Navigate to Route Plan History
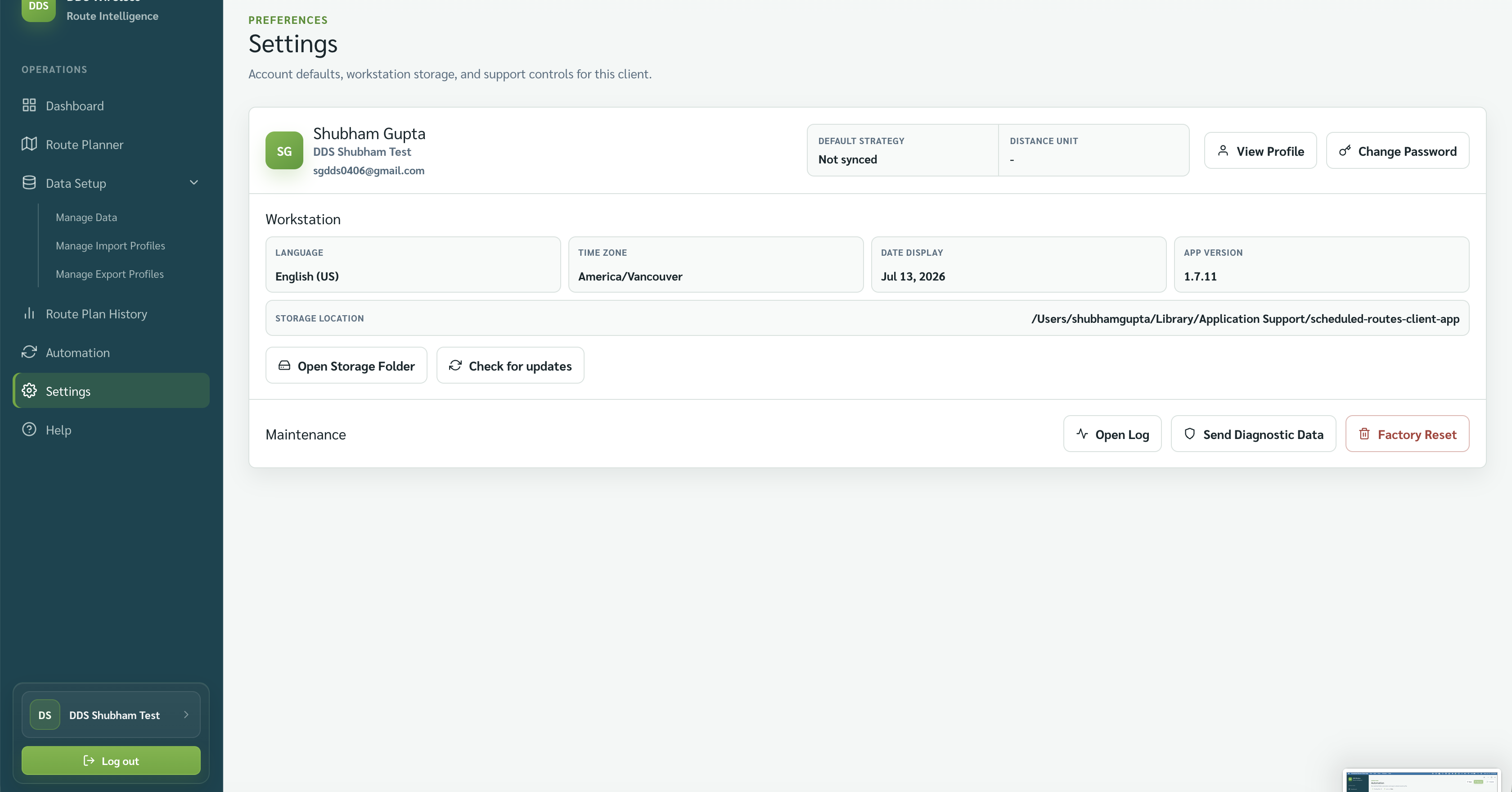 111,313
